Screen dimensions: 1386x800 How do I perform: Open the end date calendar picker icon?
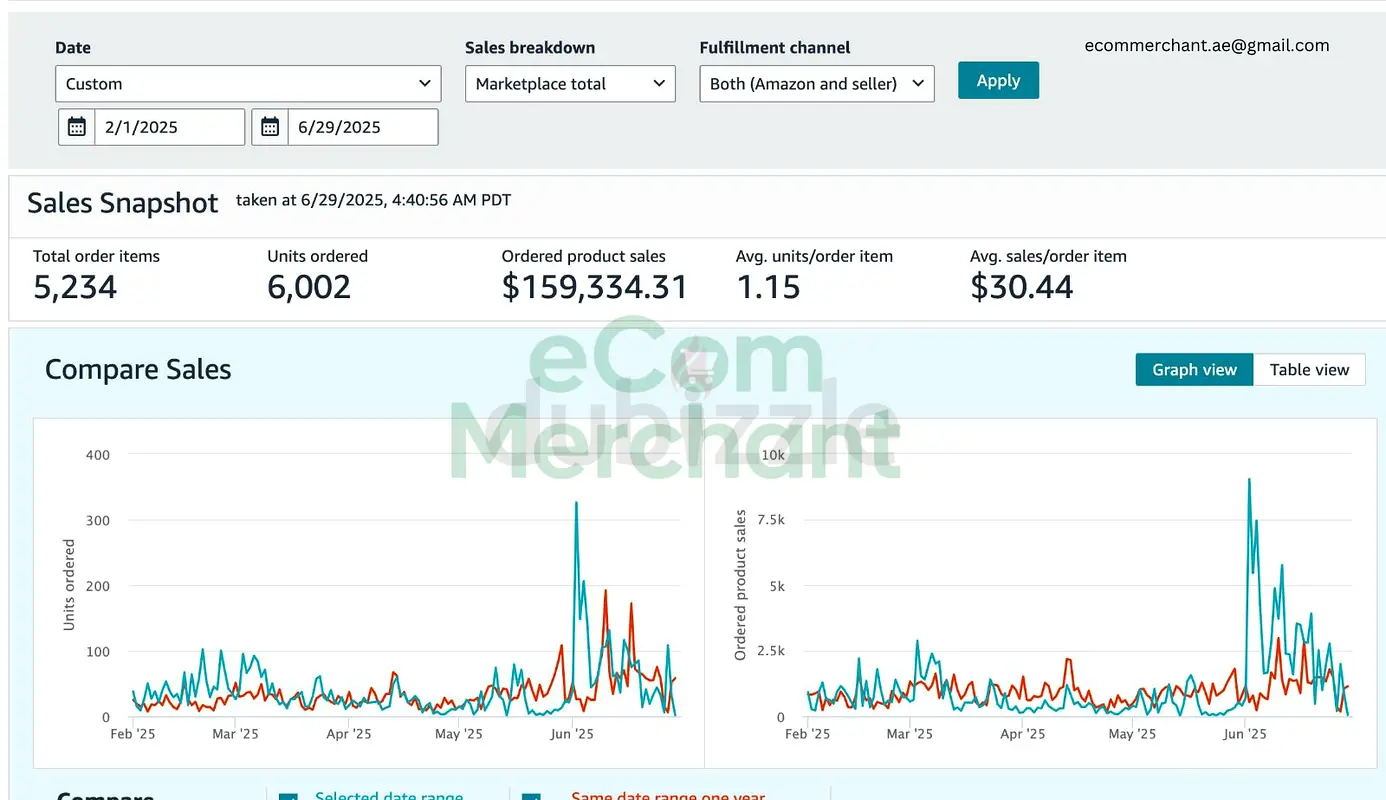coord(270,127)
